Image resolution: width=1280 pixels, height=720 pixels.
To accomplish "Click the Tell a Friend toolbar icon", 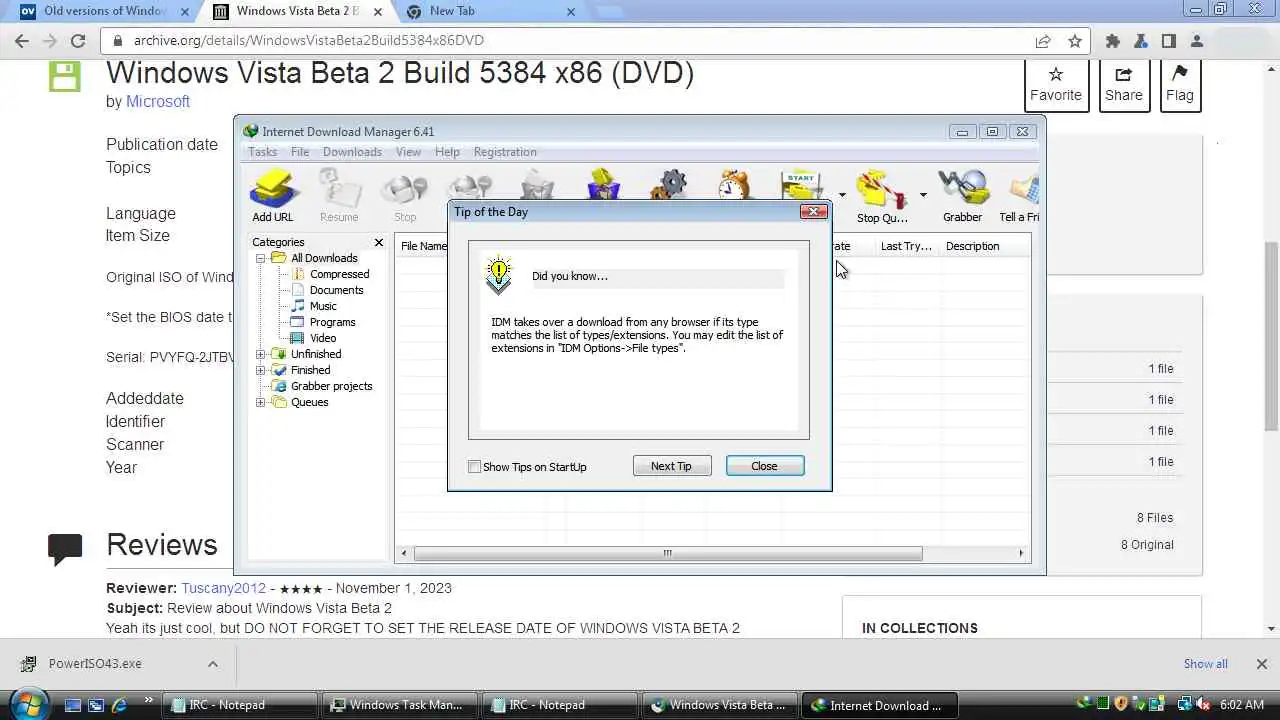I will click(1020, 195).
